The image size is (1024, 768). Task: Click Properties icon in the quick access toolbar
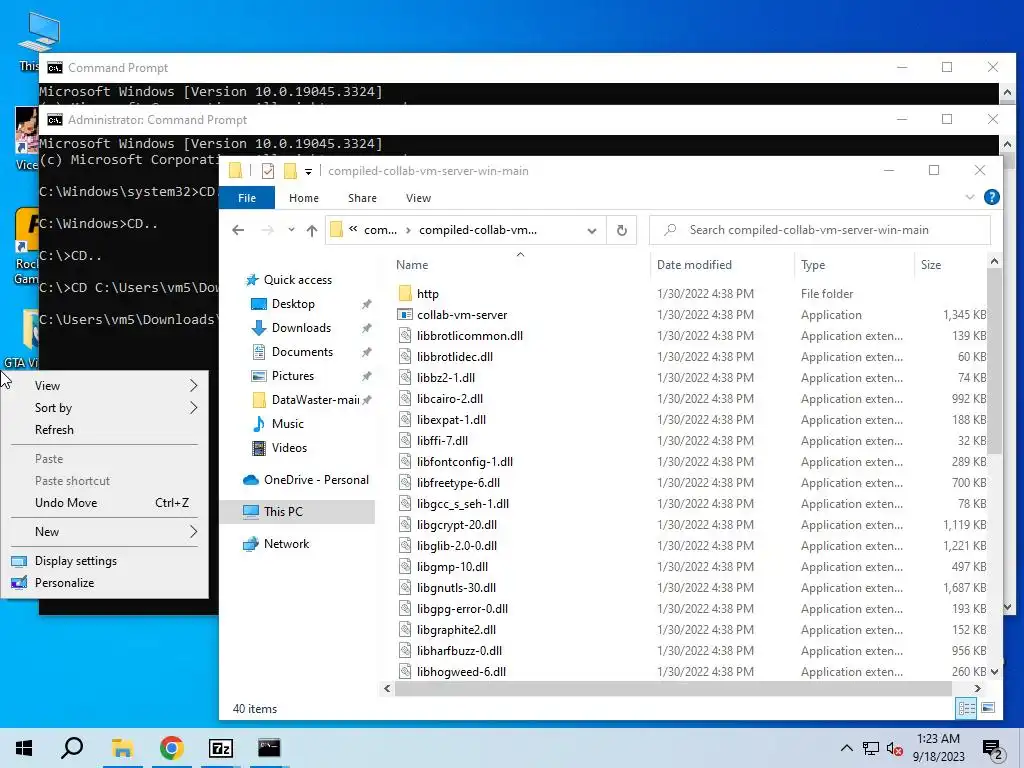coord(268,171)
